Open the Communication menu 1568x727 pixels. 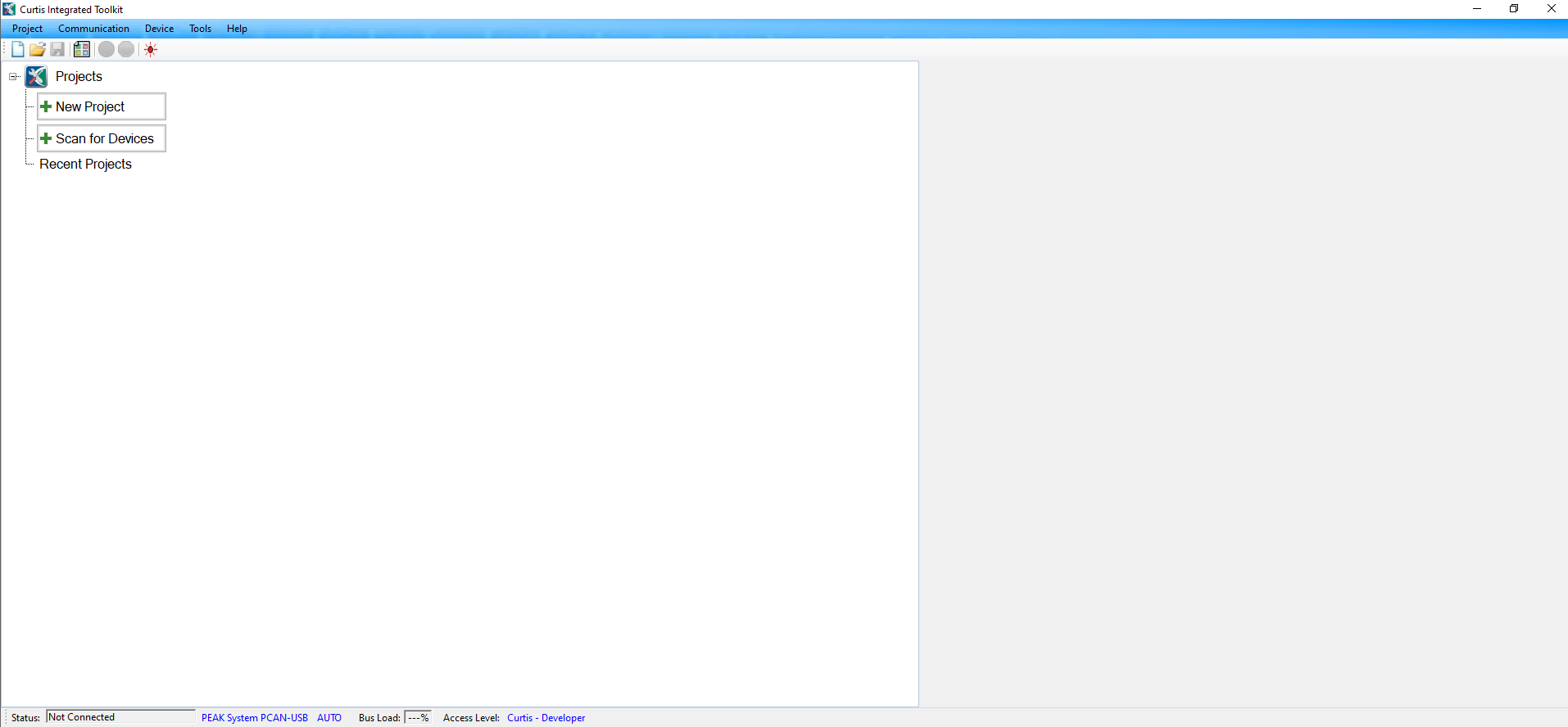(x=93, y=29)
